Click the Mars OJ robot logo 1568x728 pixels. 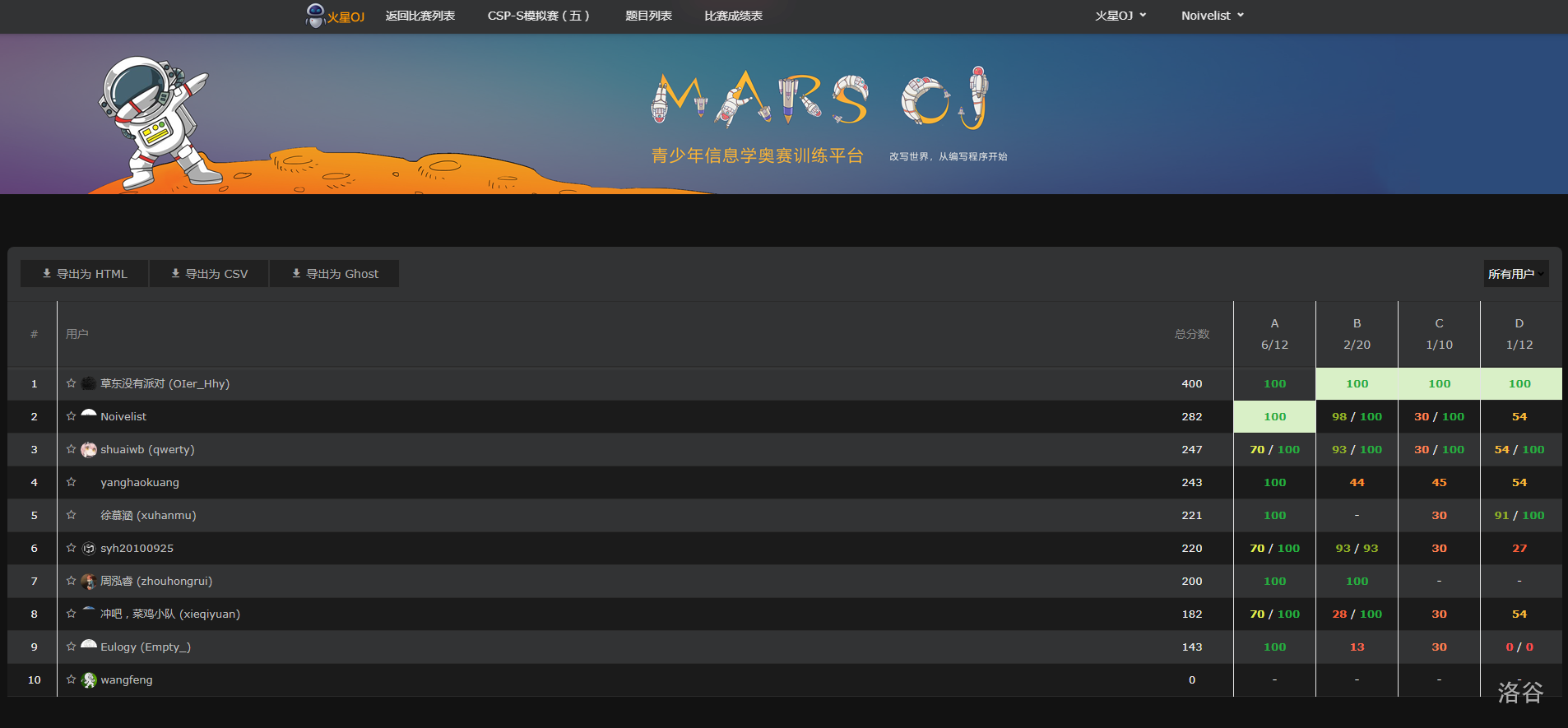315,15
